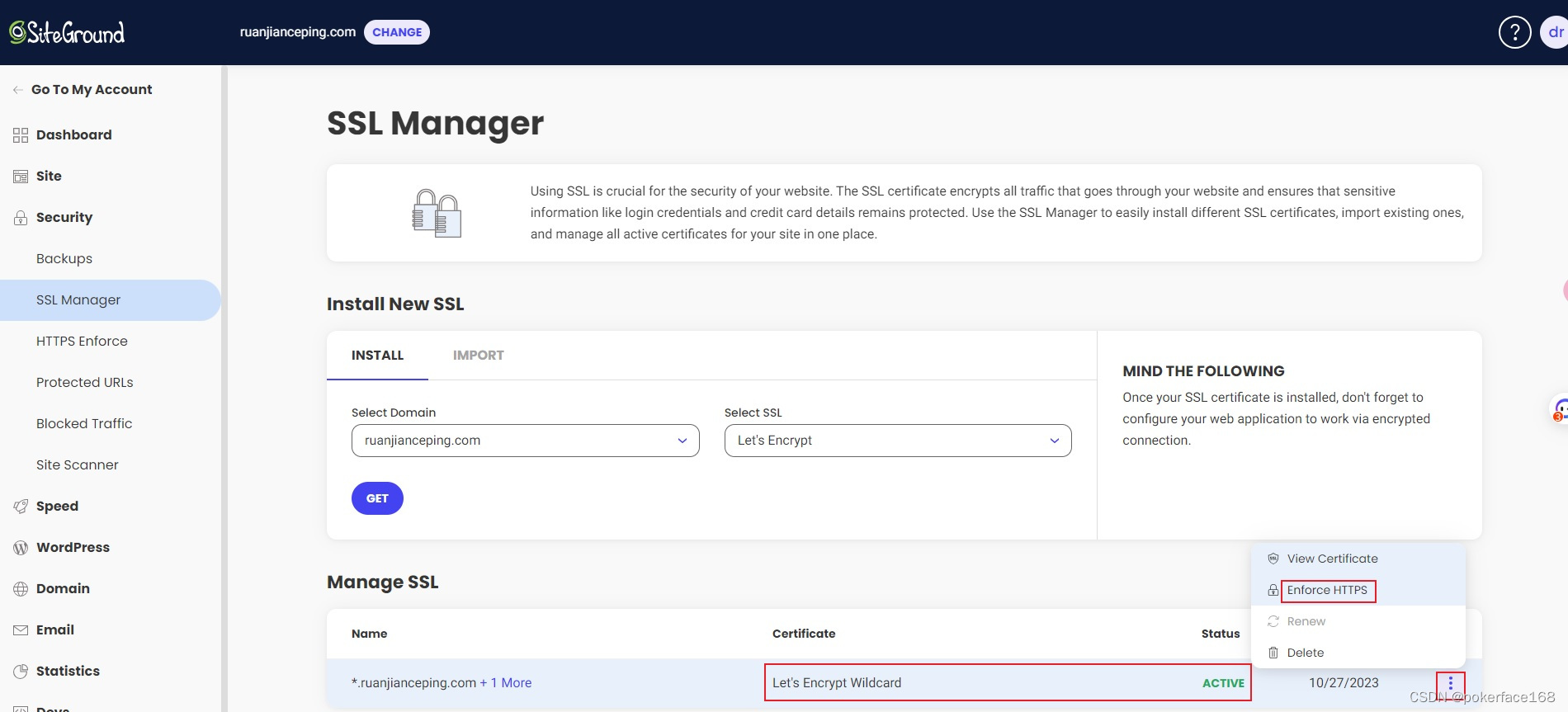Click the live chat widget at right edge
This screenshot has width=1568, height=712.
tap(1560, 409)
